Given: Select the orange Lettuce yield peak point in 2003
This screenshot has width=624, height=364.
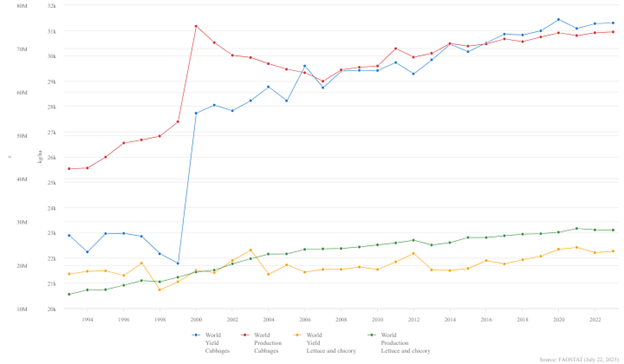Looking at the screenshot, I should pyautogui.click(x=250, y=250).
